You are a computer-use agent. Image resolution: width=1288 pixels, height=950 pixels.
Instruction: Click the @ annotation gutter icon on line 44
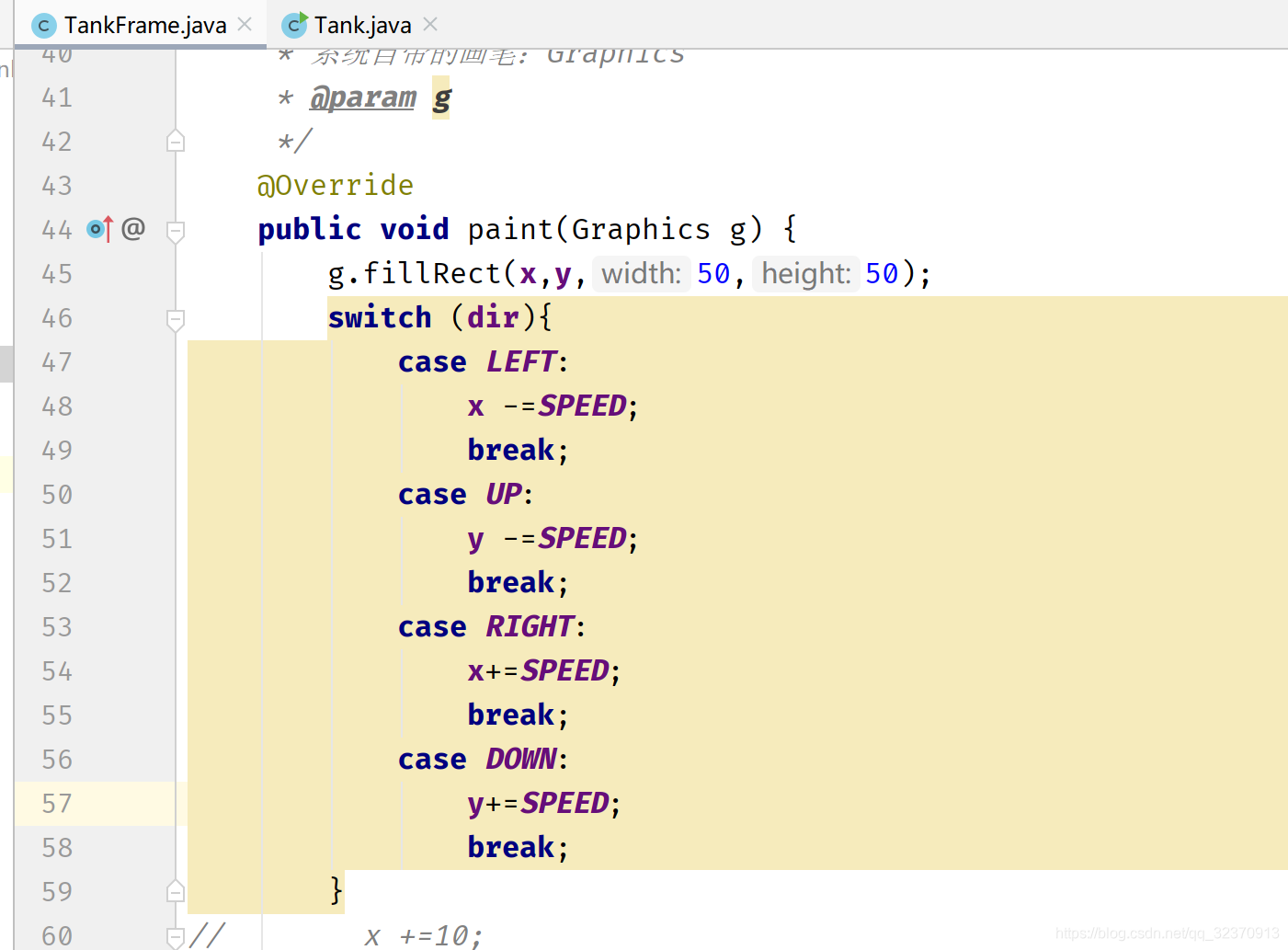pos(133,228)
